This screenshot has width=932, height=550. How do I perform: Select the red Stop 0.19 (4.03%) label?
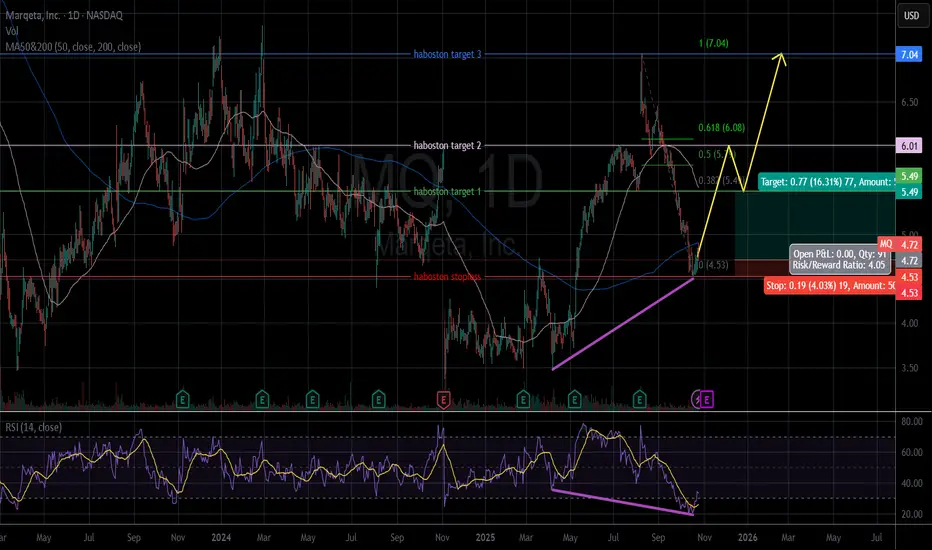pos(829,285)
